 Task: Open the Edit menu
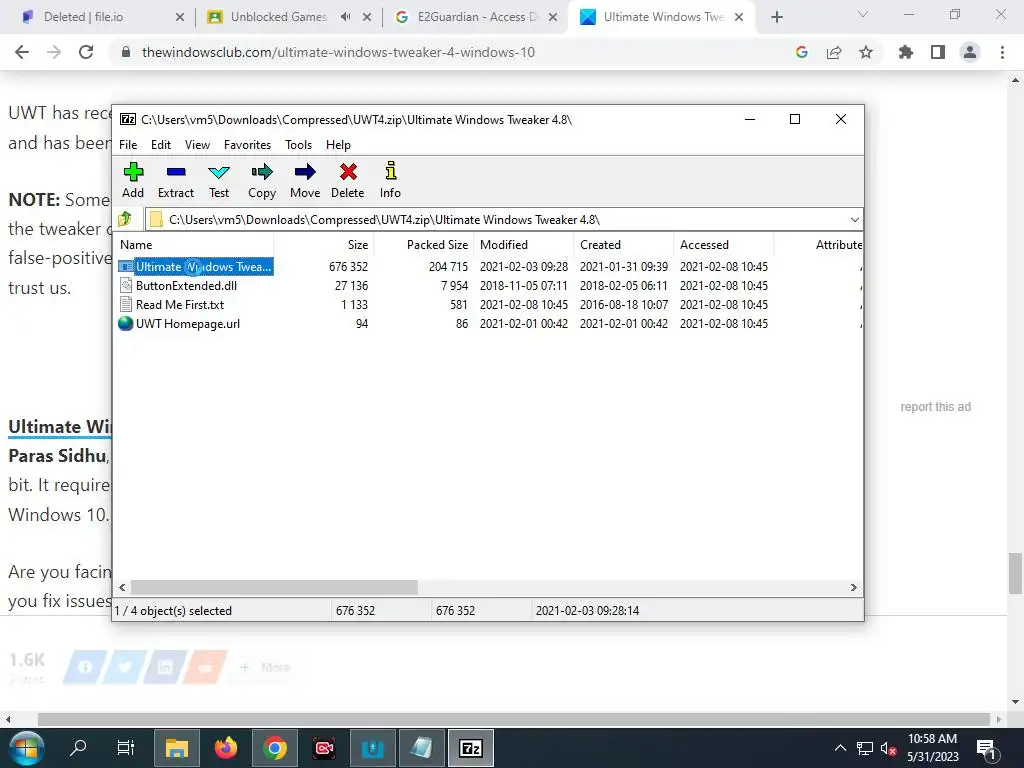click(161, 145)
